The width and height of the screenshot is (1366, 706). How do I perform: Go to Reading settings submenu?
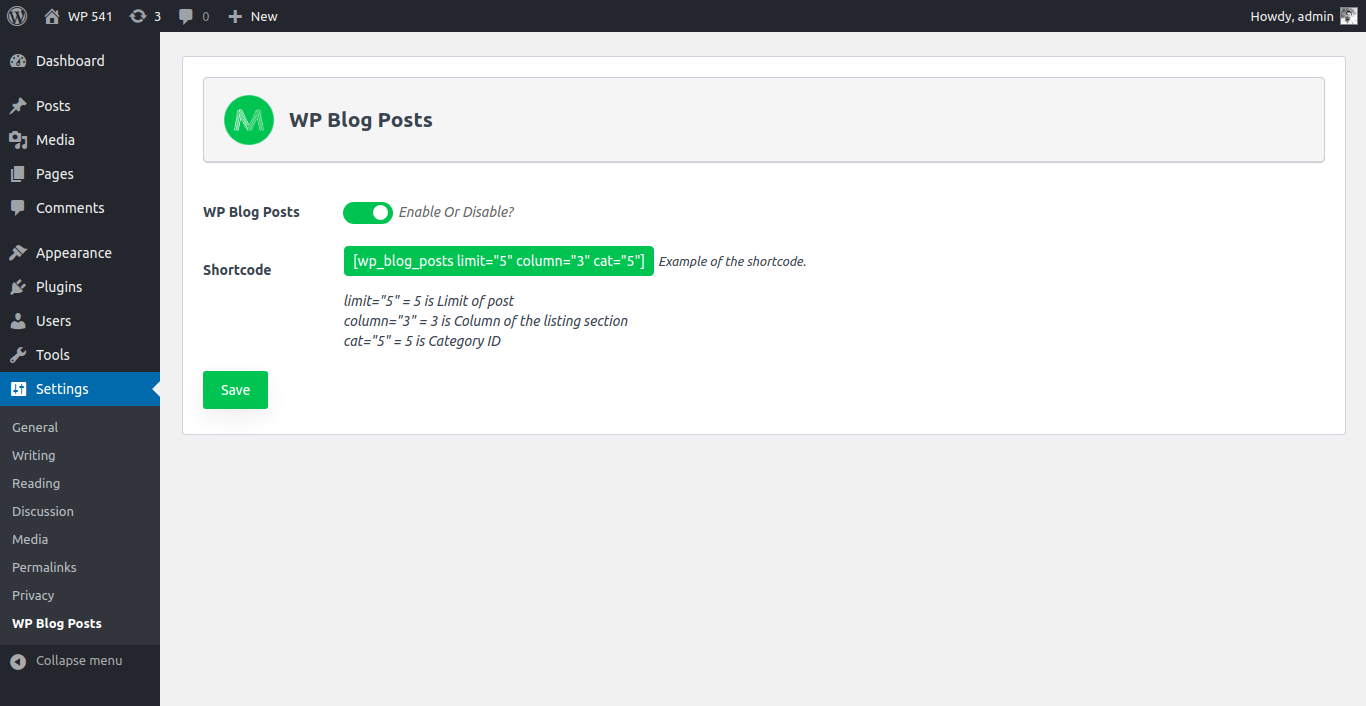click(x=36, y=483)
